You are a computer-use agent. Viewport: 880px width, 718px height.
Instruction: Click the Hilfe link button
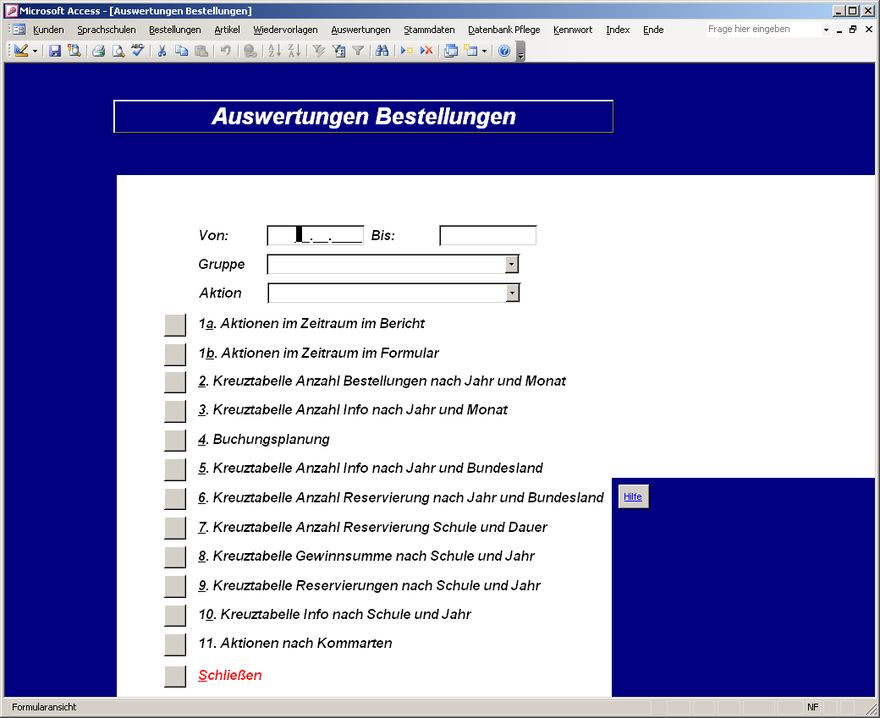tap(633, 497)
